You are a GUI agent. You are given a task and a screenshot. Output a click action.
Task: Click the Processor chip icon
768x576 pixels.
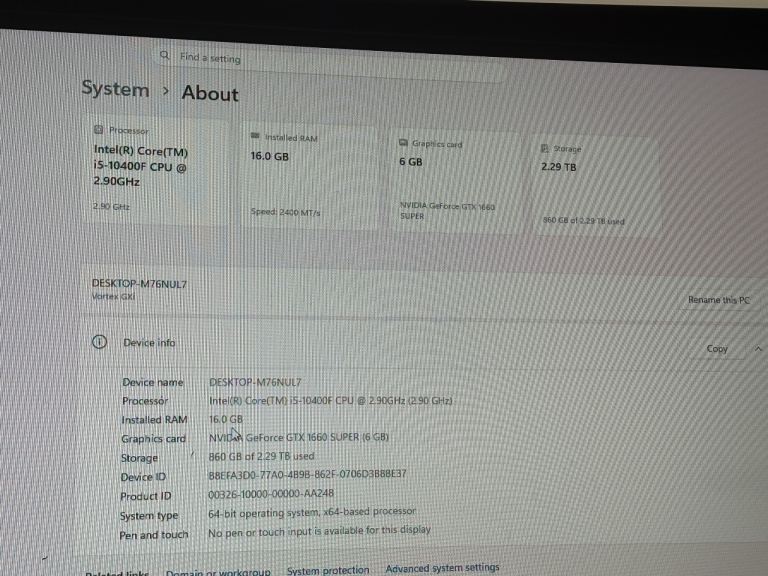click(x=98, y=130)
